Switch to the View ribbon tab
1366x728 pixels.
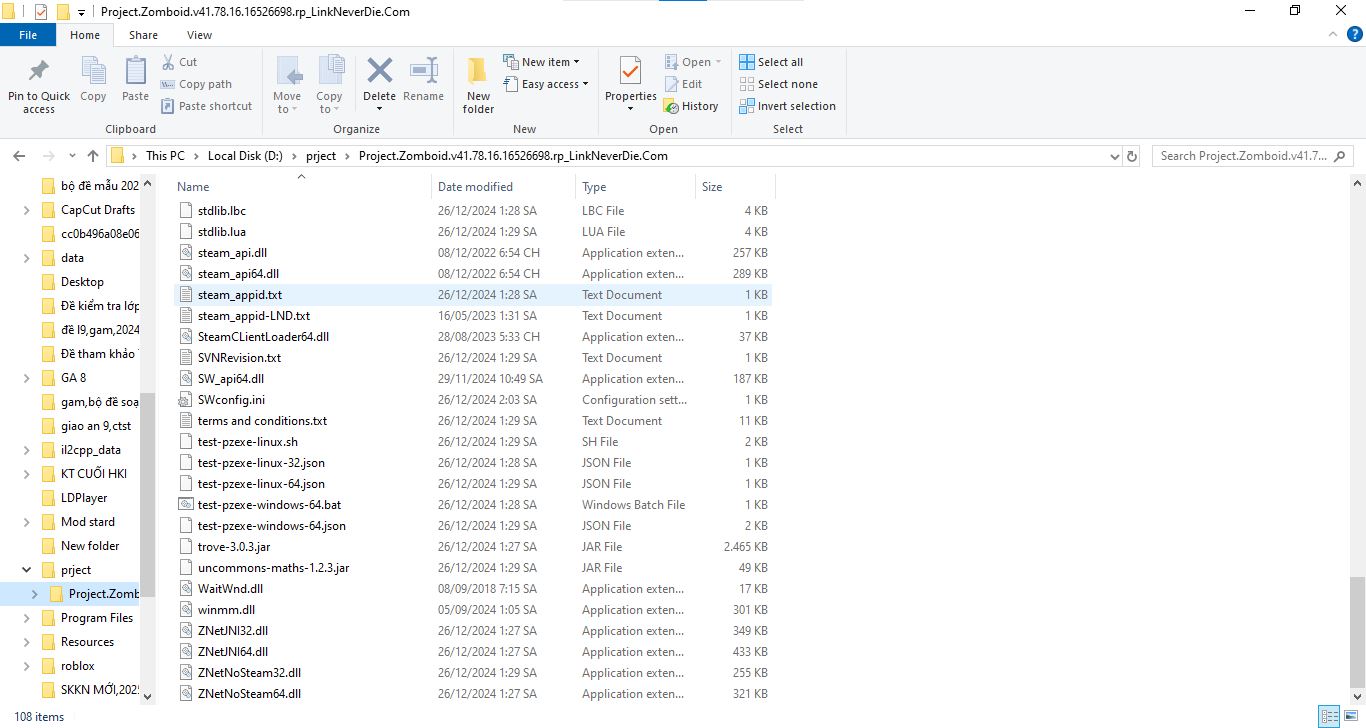click(x=198, y=34)
